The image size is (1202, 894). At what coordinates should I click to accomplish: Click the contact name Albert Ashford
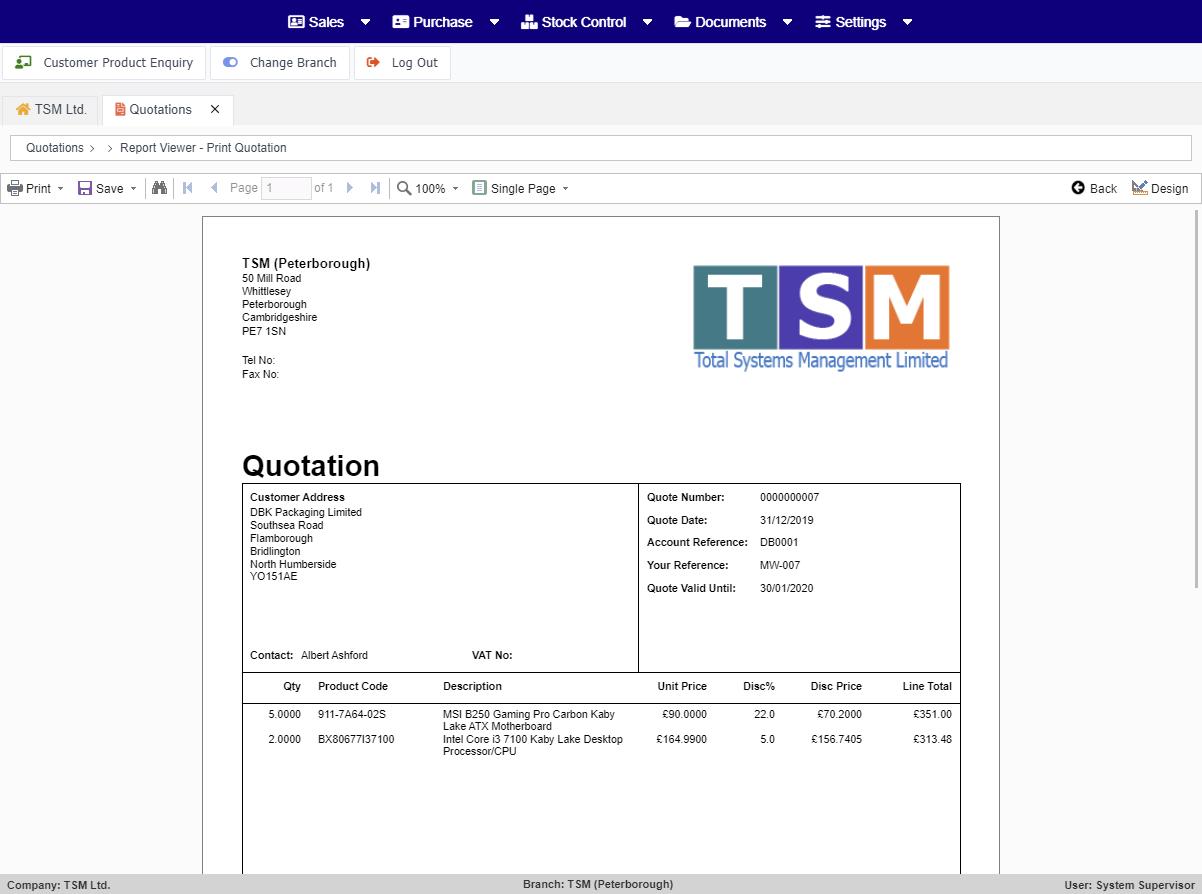pos(334,656)
